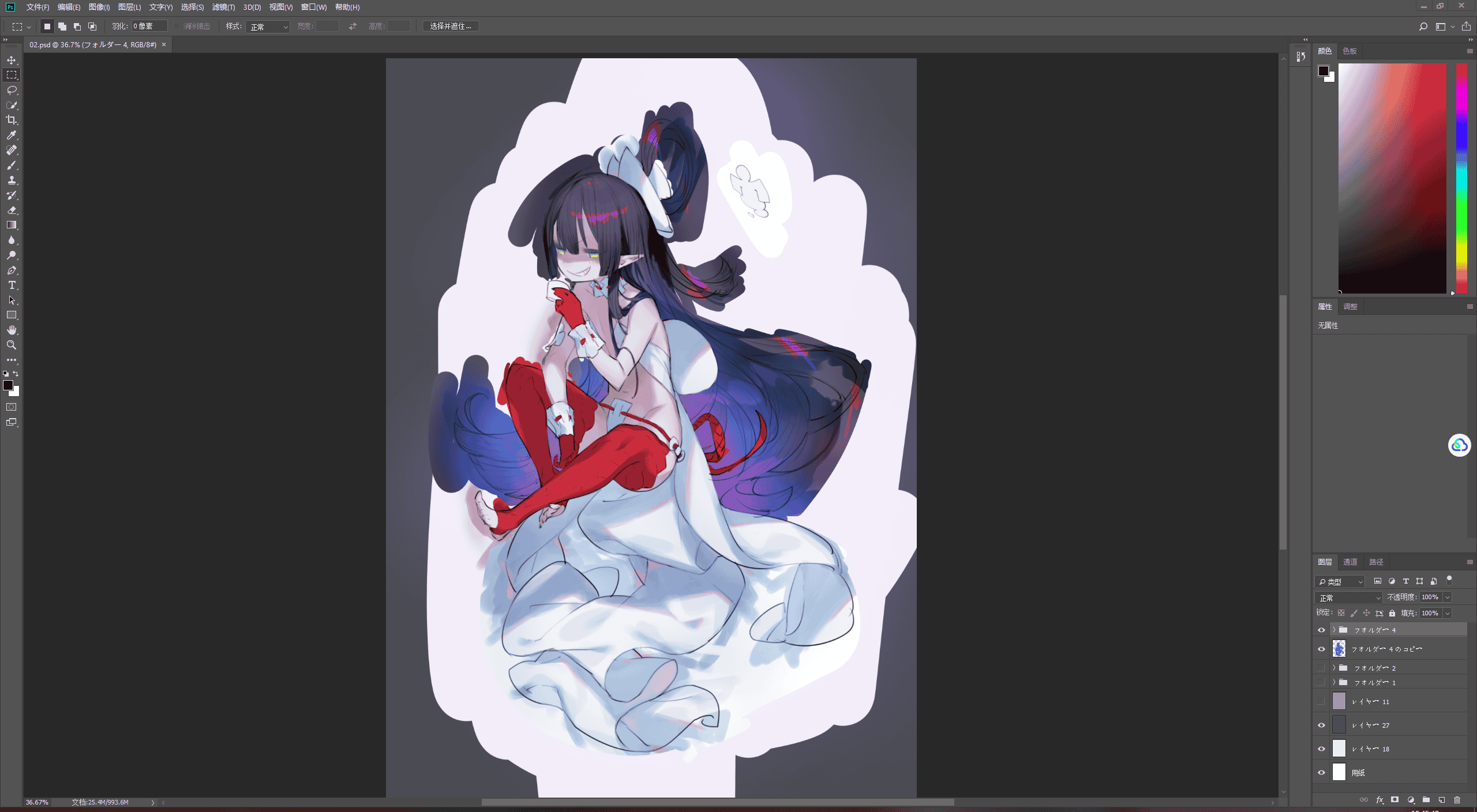Select the Move tool
The height and width of the screenshot is (812, 1477).
(12, 60)
